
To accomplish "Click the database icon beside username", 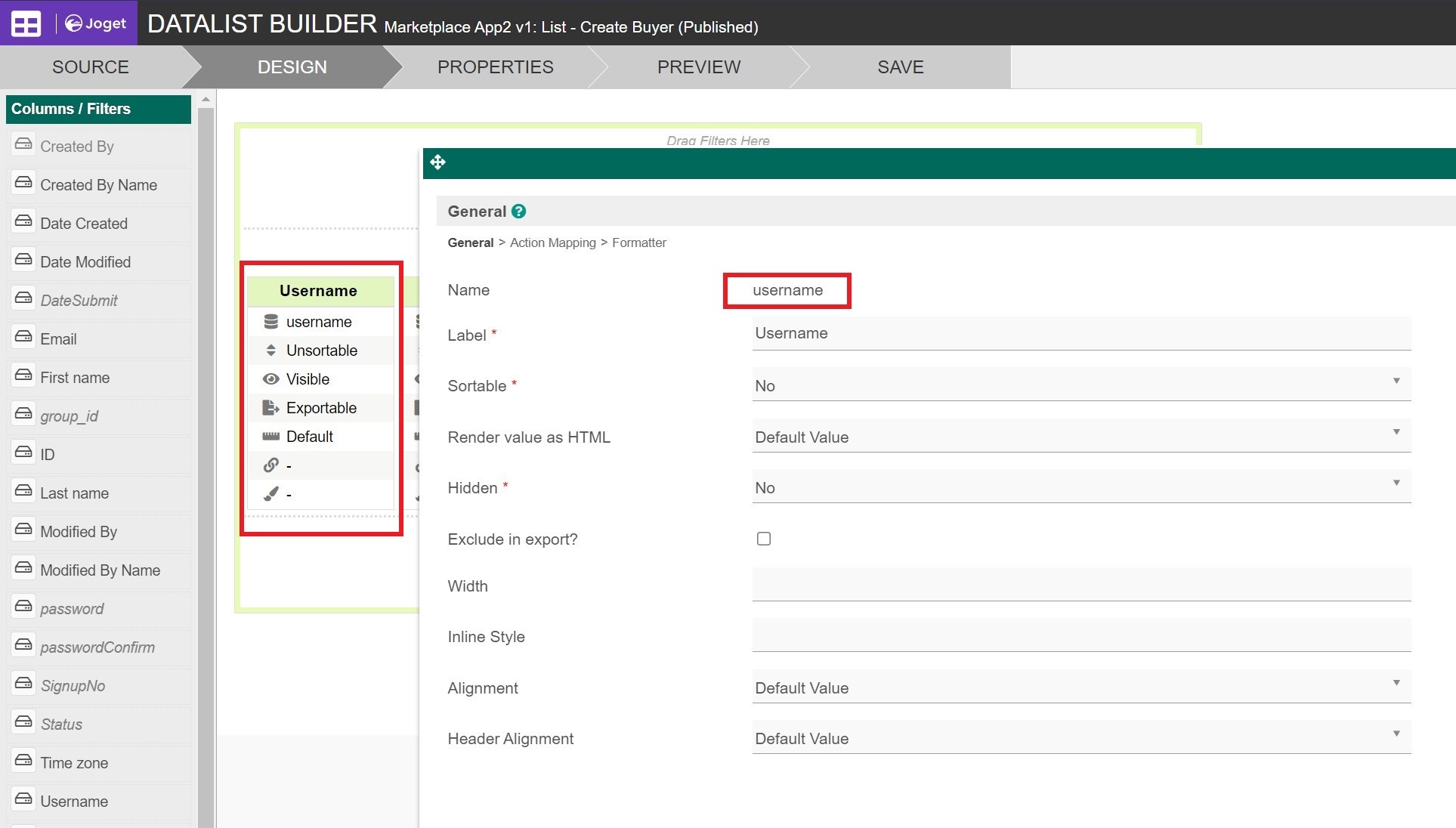I will coord(270,322).
